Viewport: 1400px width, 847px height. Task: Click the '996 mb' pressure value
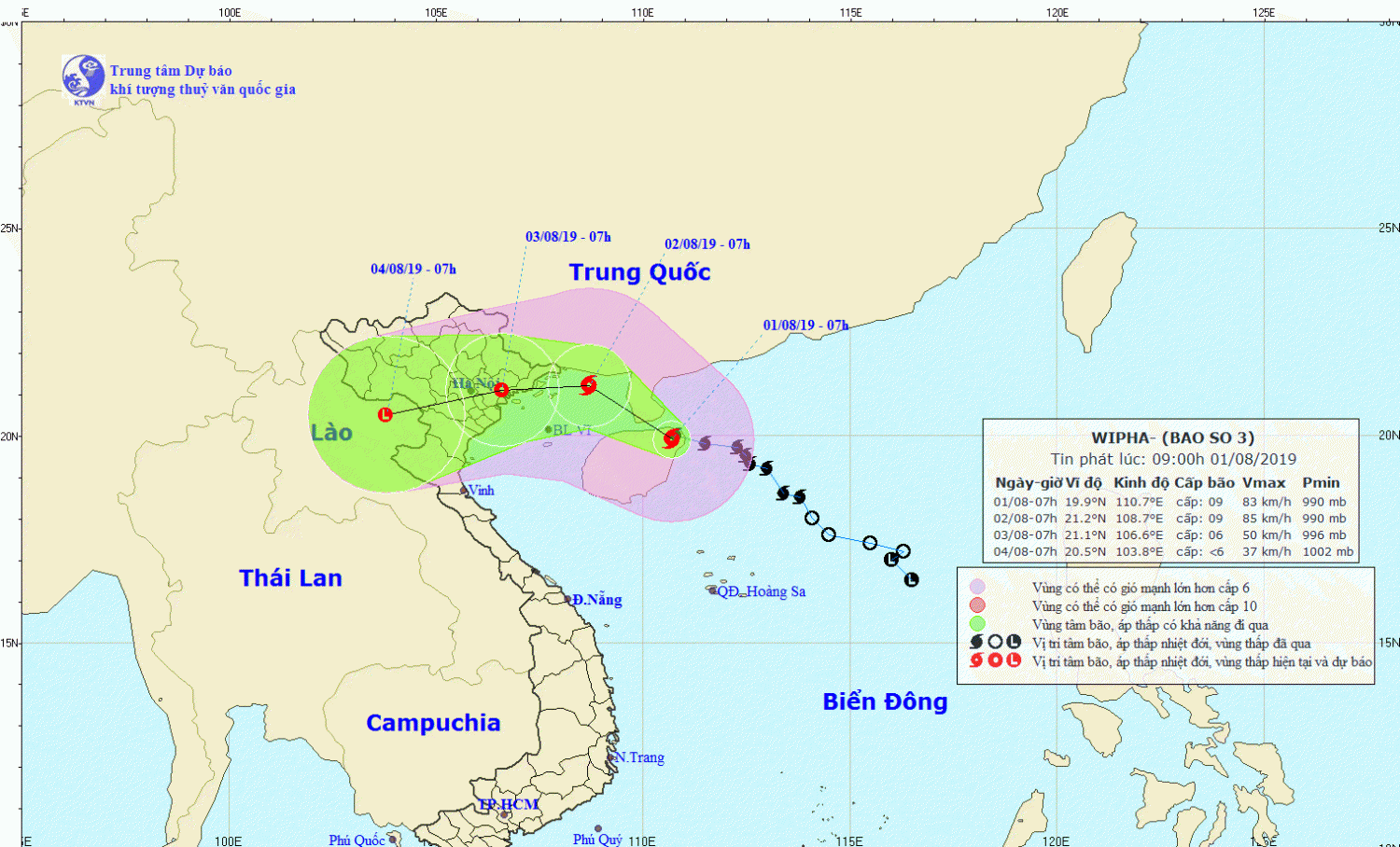[1324, 535]
